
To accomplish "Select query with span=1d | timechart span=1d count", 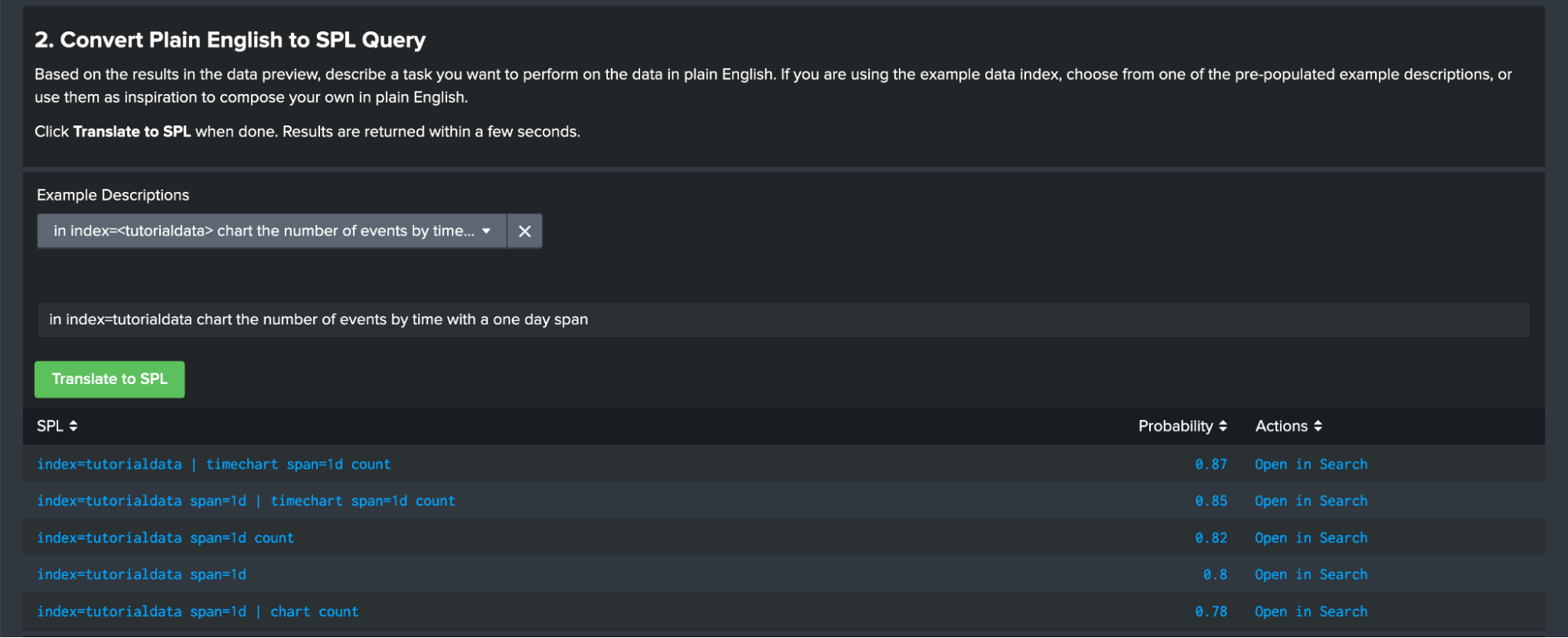I will pos(246,501).
